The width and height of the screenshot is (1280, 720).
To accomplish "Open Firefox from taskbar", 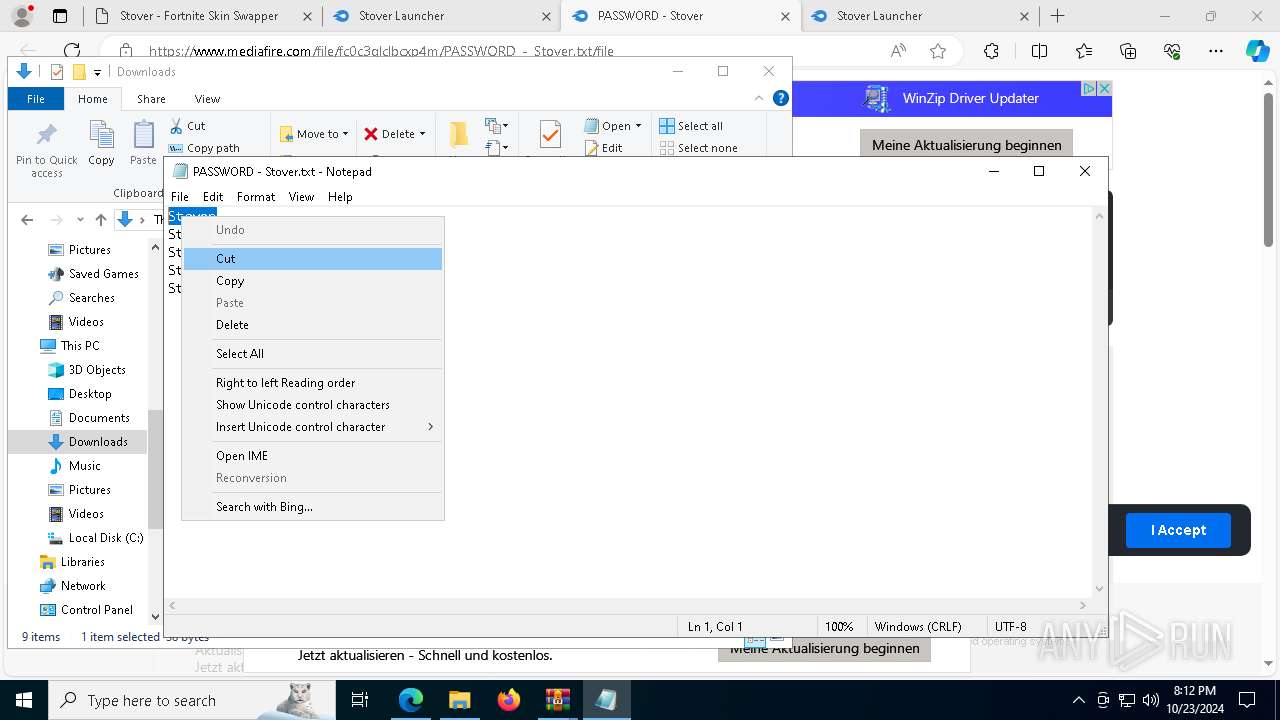I will pos(509,700).
